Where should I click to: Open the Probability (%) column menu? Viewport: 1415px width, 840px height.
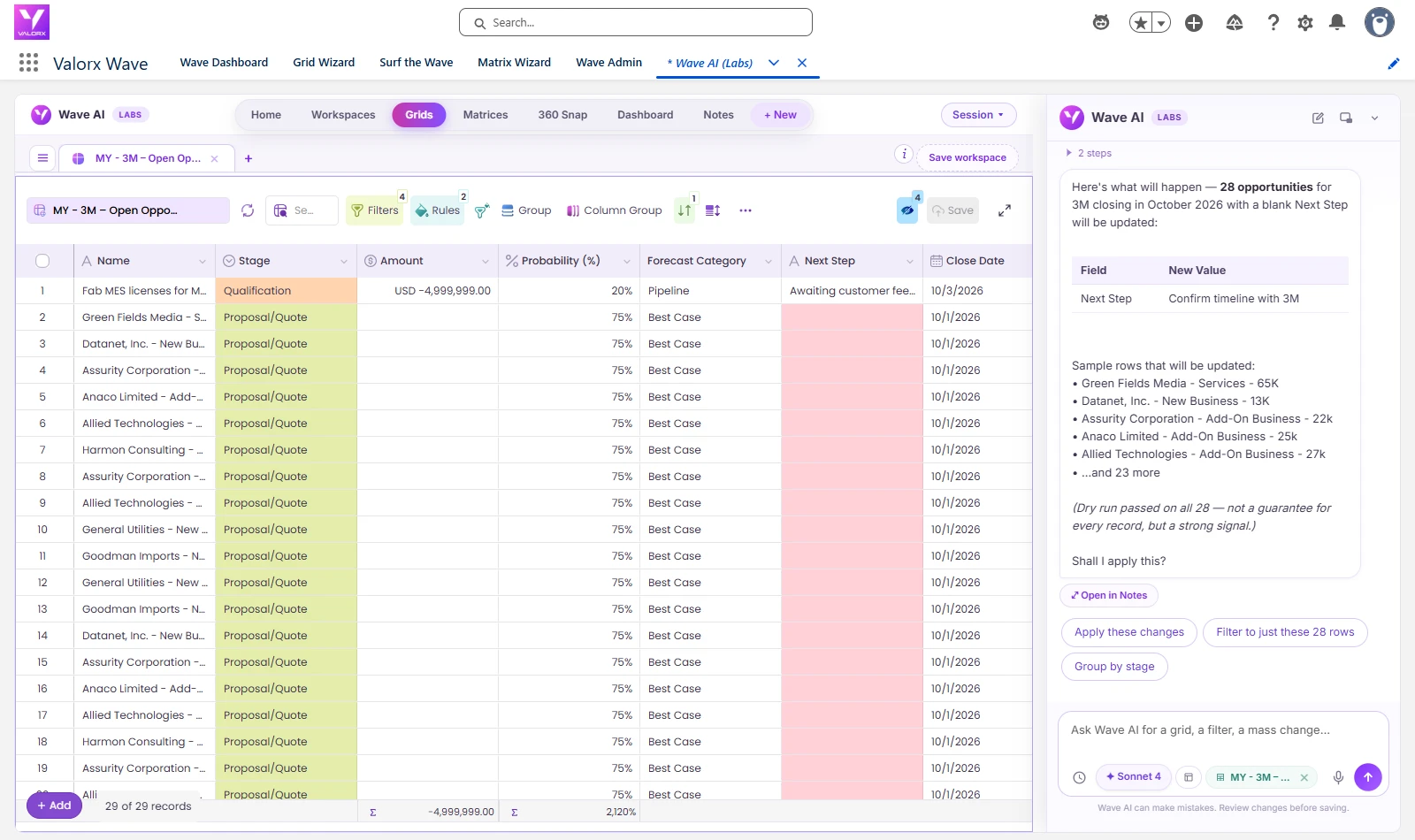627,261
